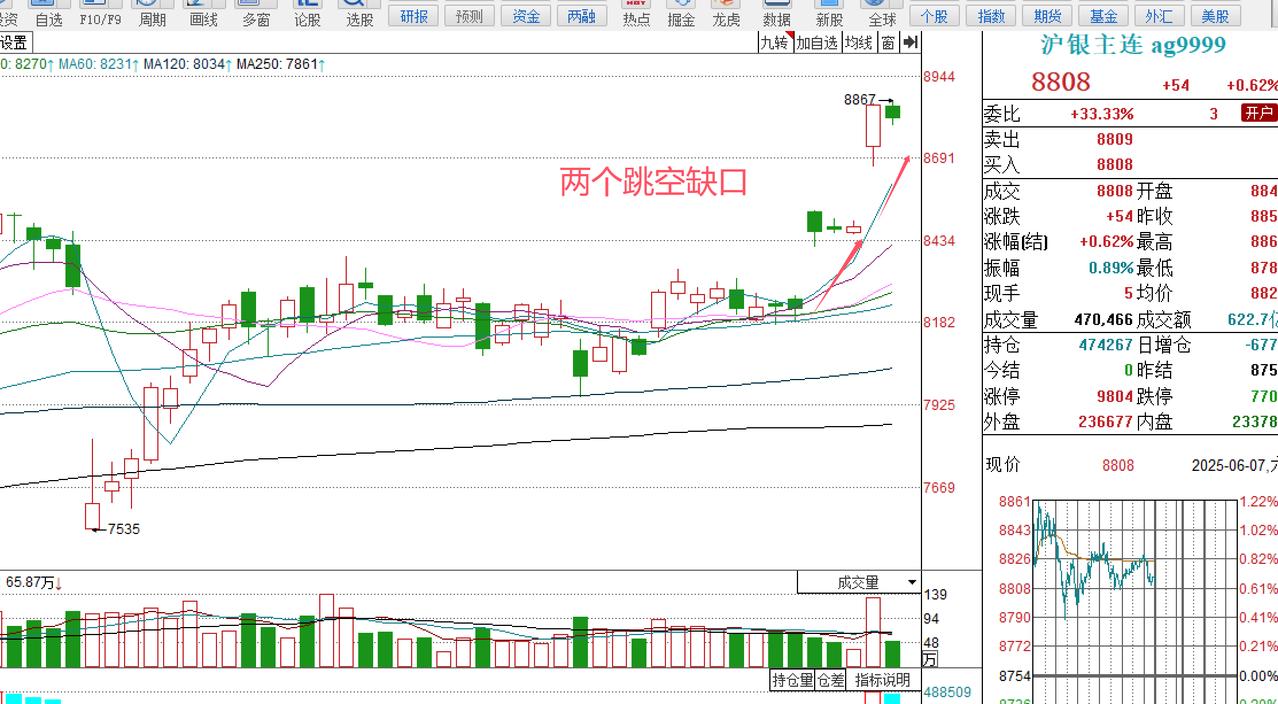Open 指标说明 indicator description
Viewport: 1278px width, 704px height.
883,680
